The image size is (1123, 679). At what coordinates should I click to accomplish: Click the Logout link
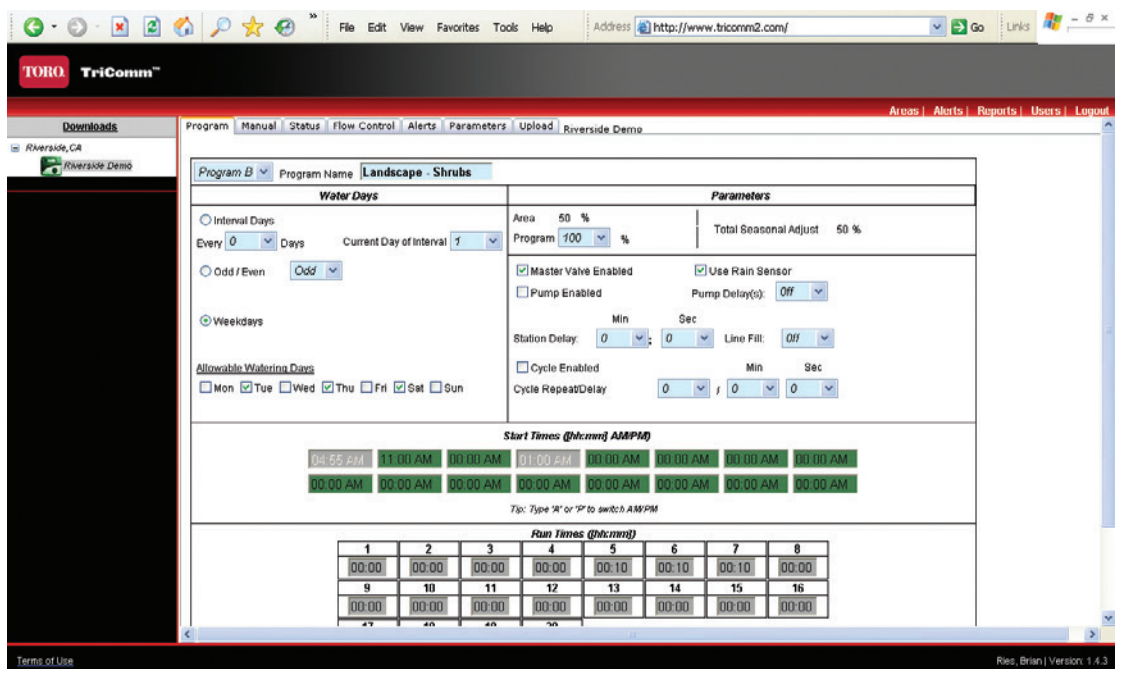point(1091,110)
